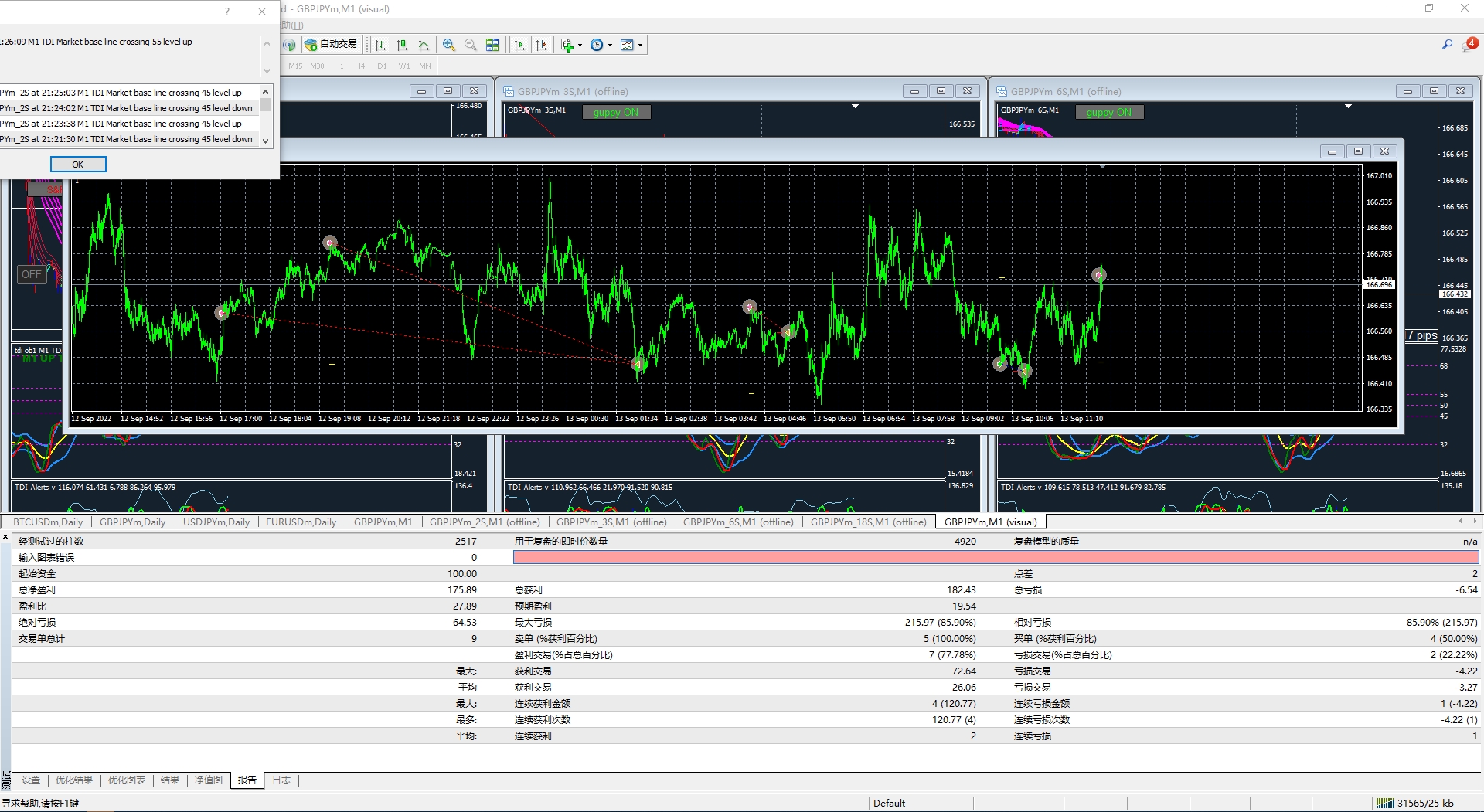Expand the templates dropdown arrow
Image resolution: width=1484 pixels, height=812 pixels.
640,46
